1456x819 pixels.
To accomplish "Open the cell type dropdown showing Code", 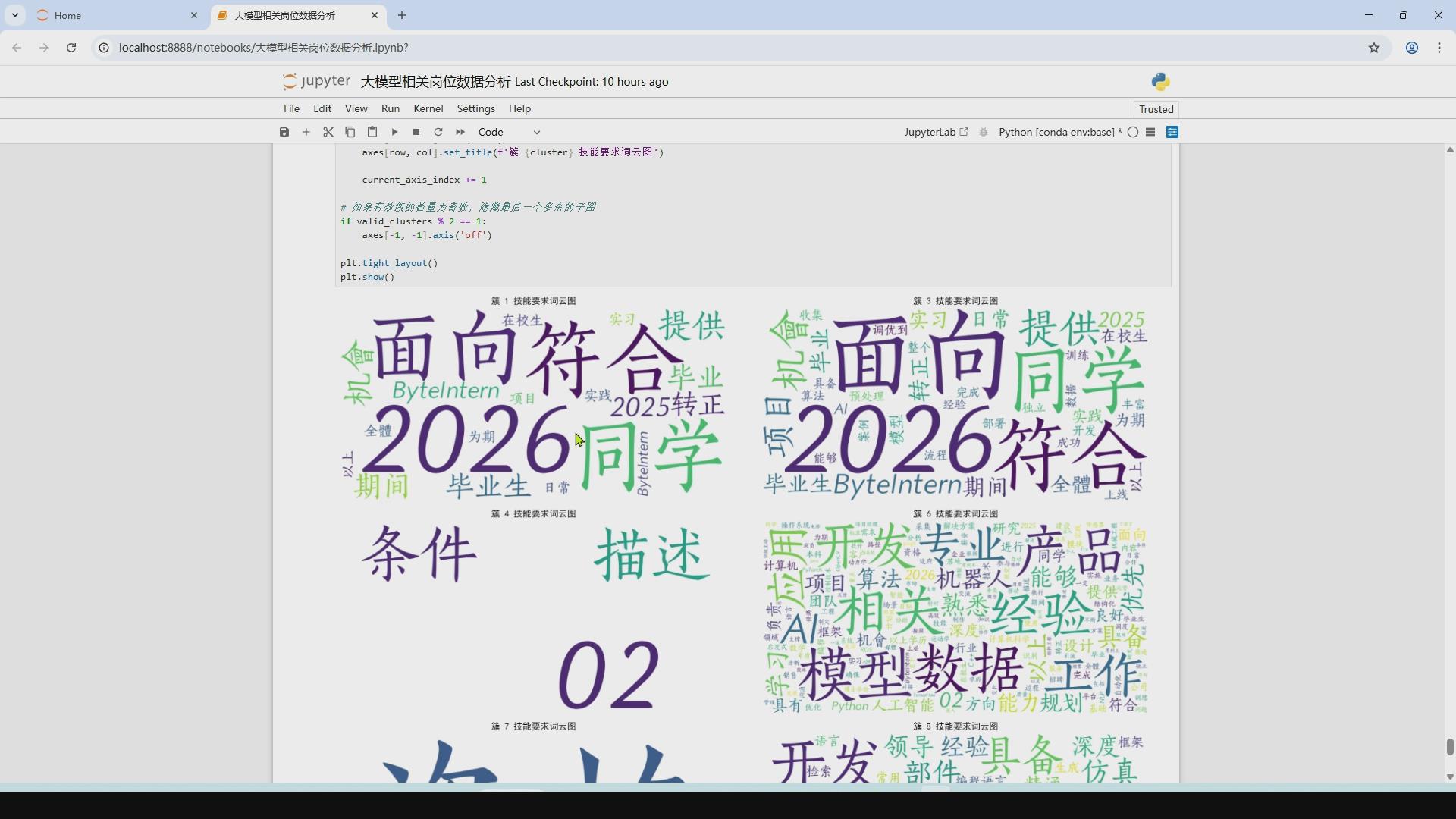I will coord(491,131).
